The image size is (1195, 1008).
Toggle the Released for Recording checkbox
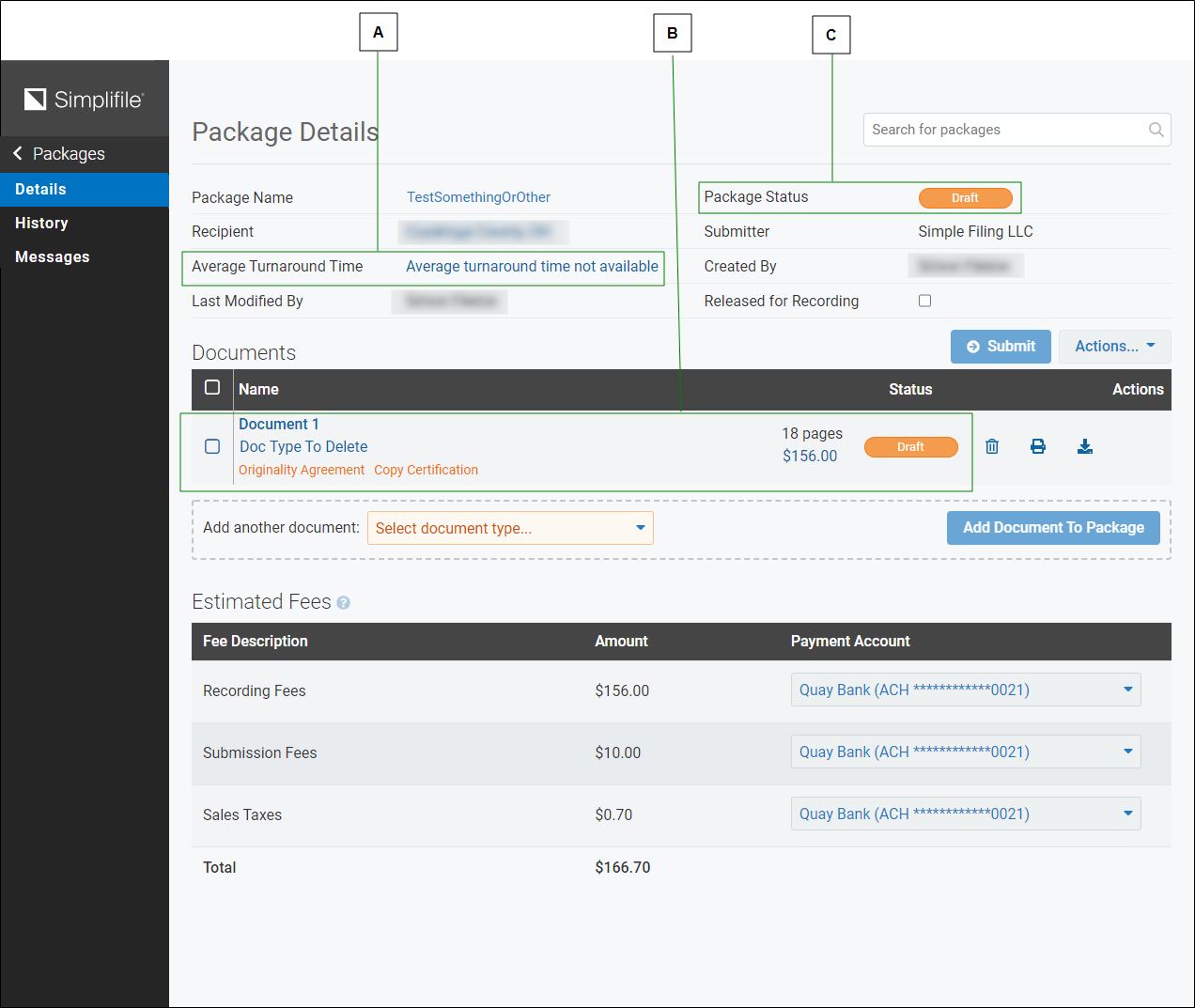(924, 301)
